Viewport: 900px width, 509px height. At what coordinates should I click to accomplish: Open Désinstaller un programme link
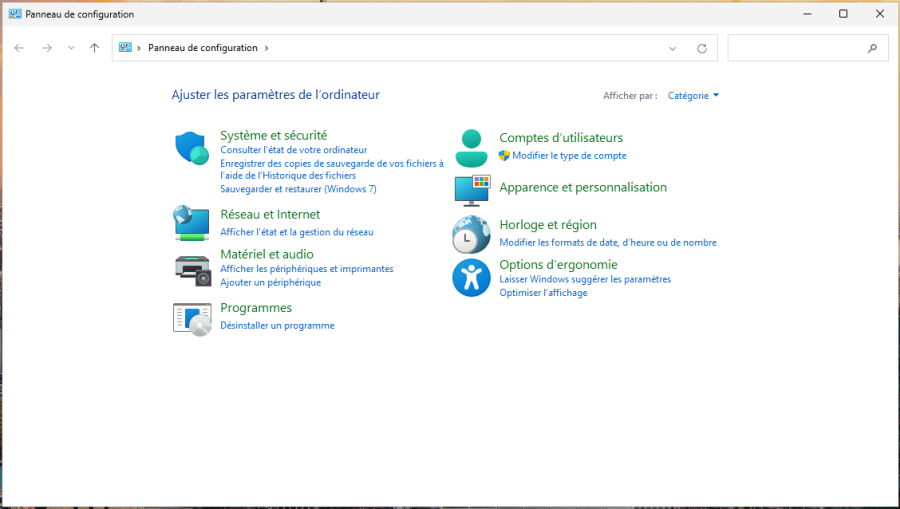(x=277, y=326)
